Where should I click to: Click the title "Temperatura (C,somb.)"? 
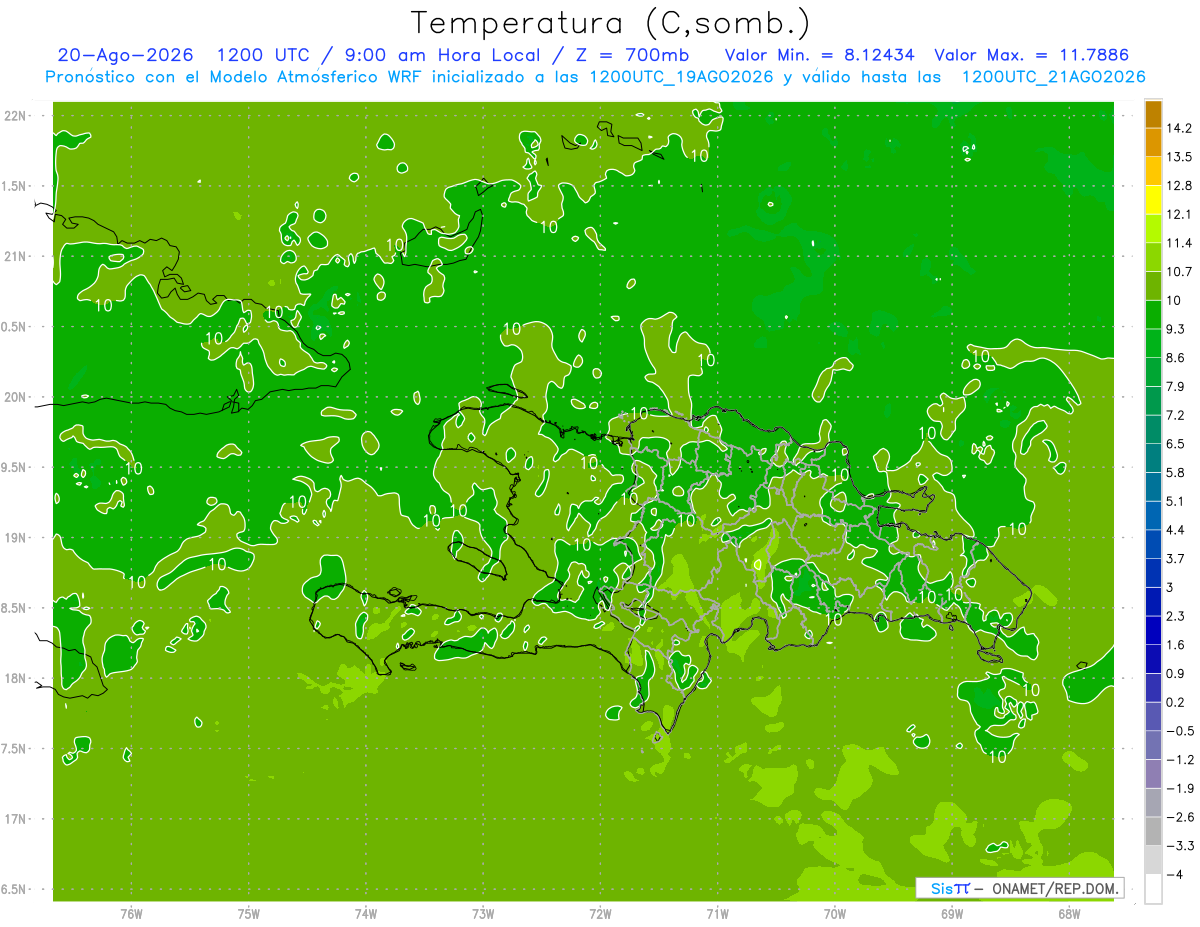pos(610,23)
